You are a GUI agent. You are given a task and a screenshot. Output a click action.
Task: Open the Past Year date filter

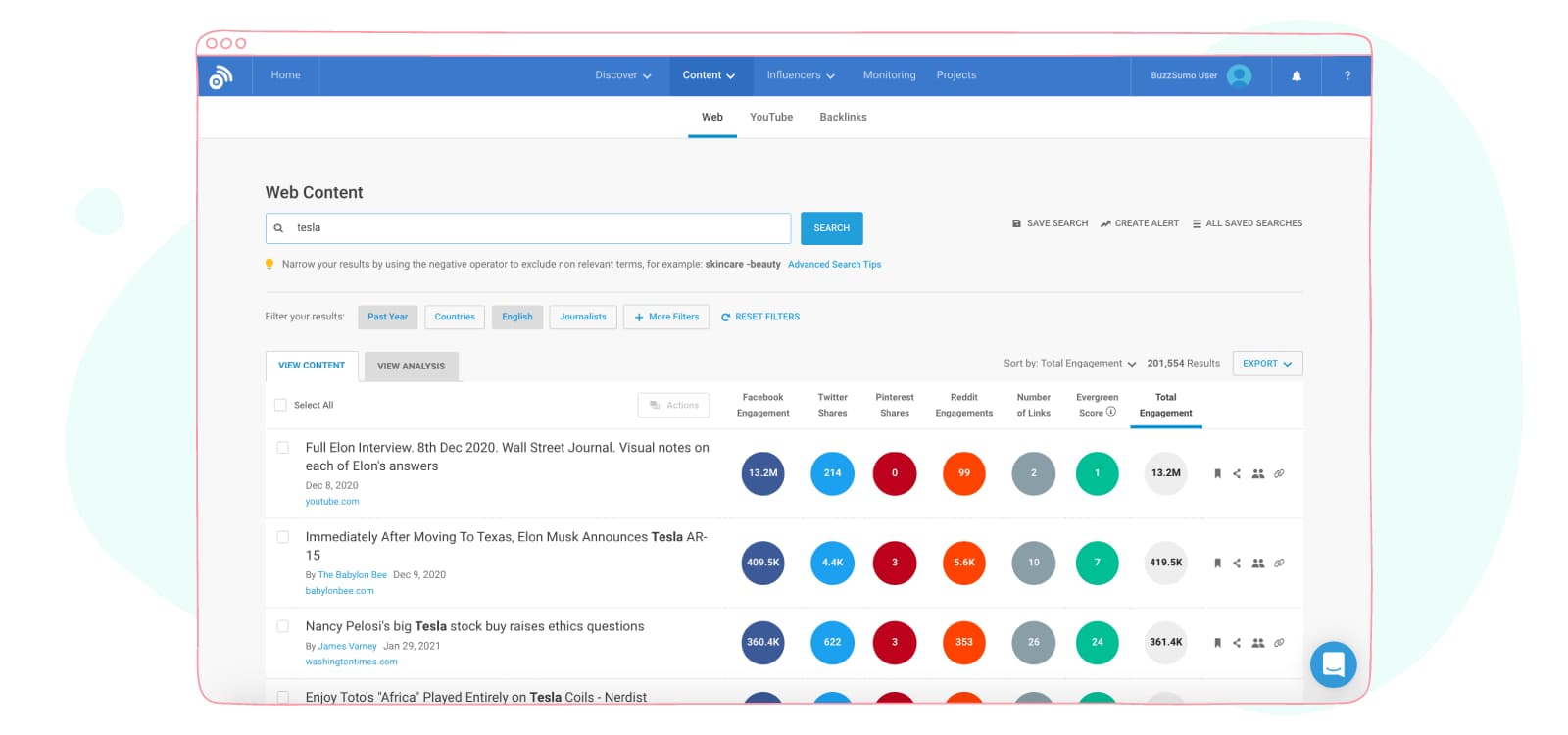click(x=387, y=317)
